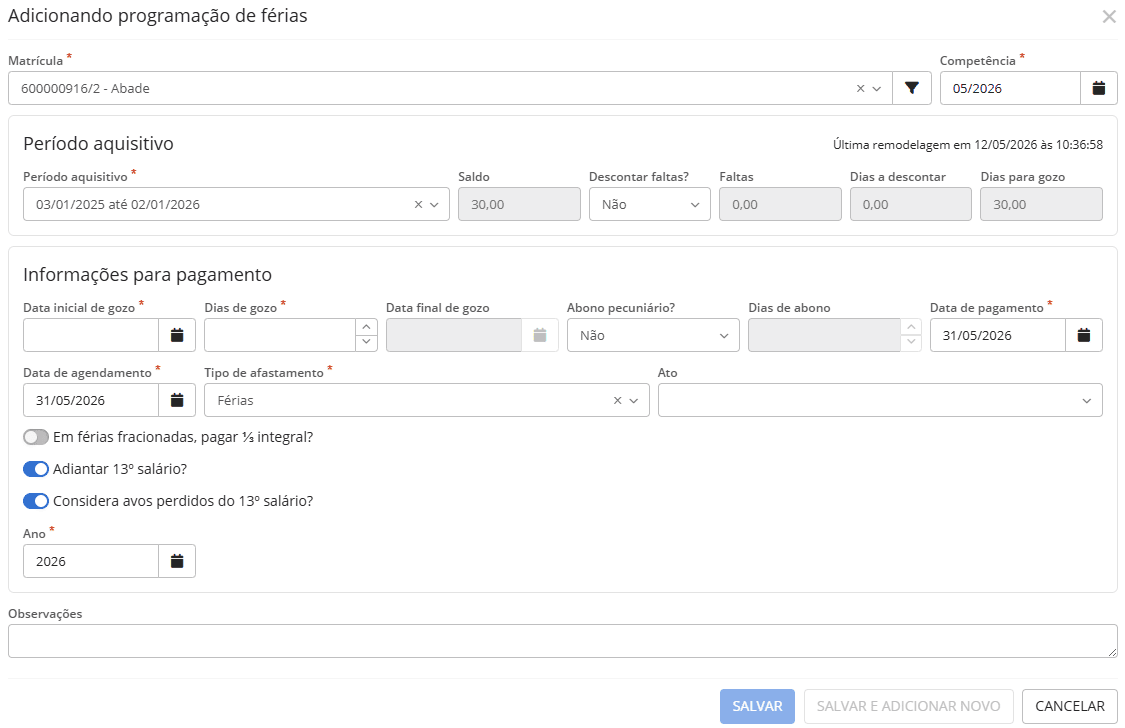
Task: Open calendar for Data de agendamento
Action: point(177,400)
